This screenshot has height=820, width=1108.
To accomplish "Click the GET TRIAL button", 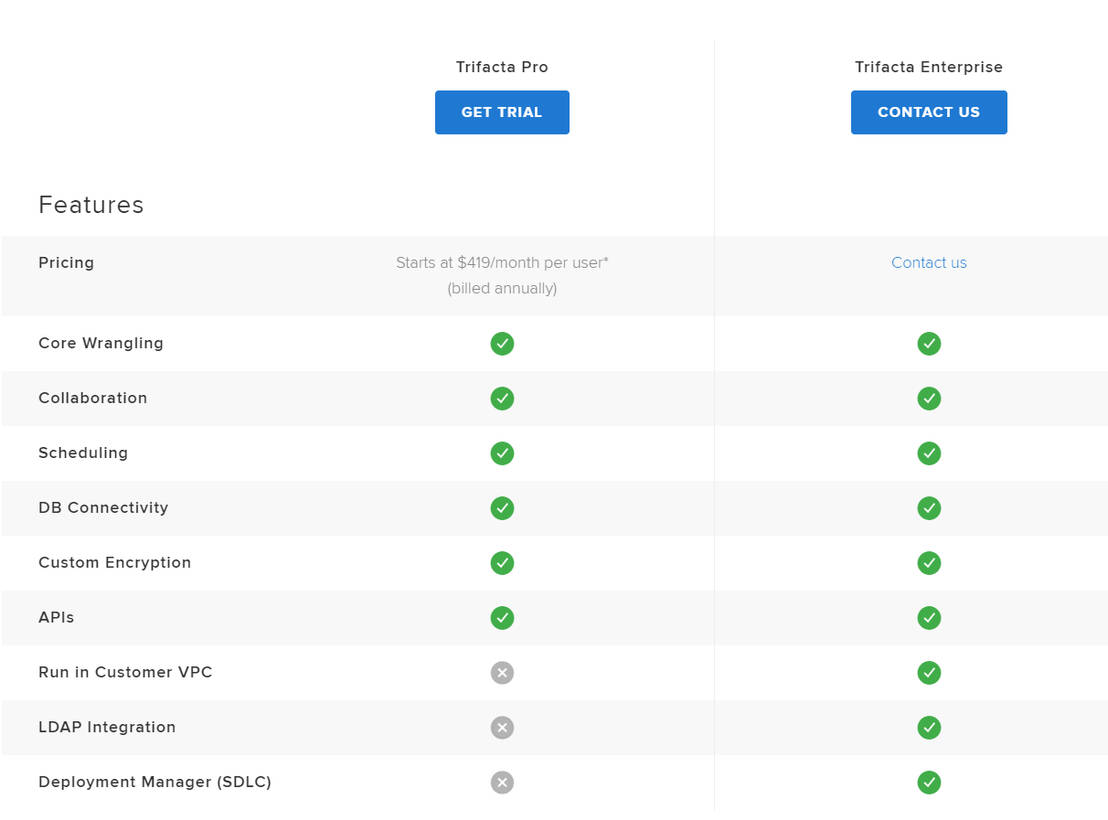I will pyautogui.click(x=502, y=112).
